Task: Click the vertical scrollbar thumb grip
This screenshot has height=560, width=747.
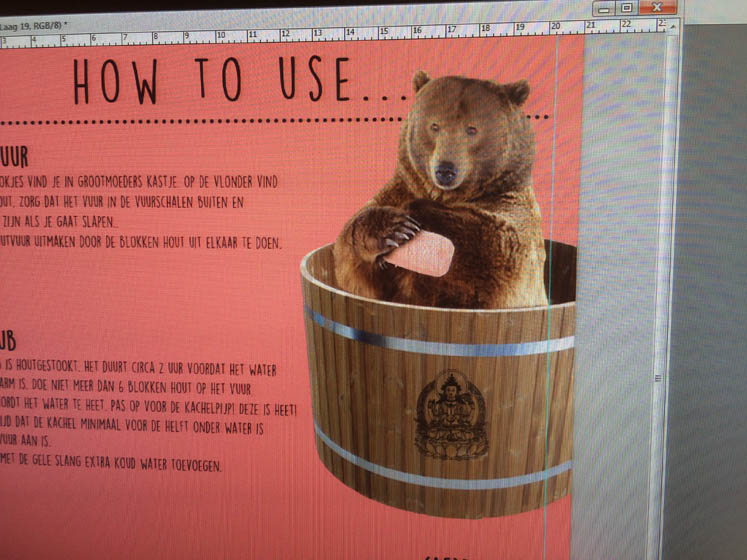Action: pyautogui.click(x=660, y=378)
